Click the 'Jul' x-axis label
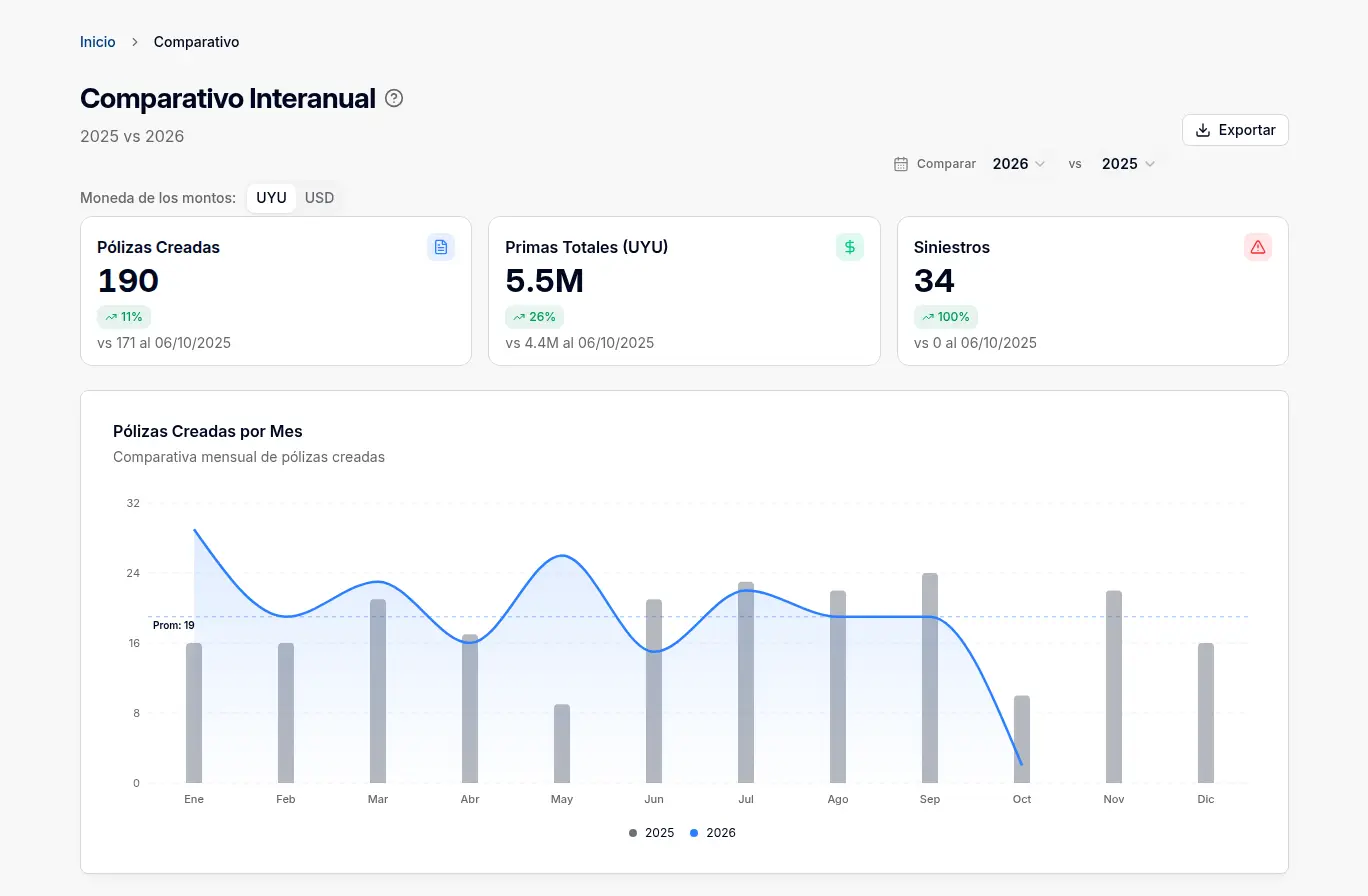 (746, 800)
